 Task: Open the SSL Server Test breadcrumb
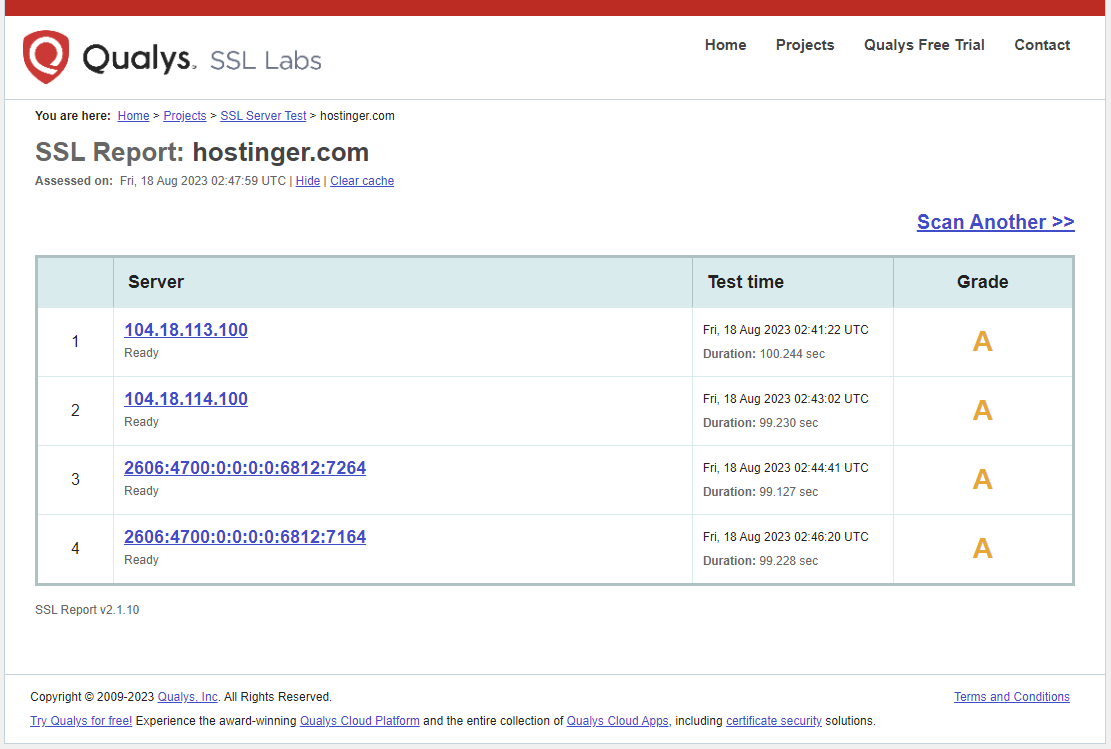pos(262,115)
